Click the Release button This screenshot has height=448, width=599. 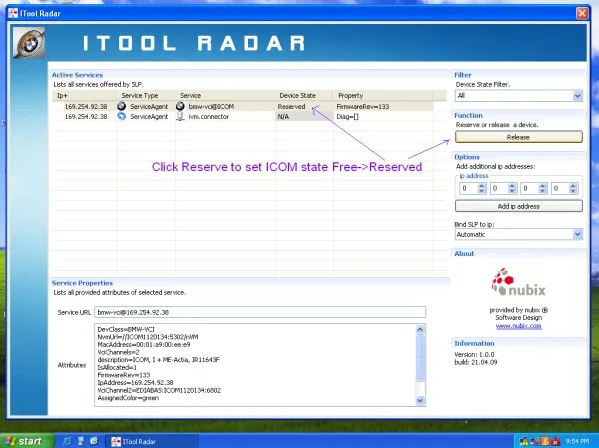pyautogui.click(x=518, y=137)
